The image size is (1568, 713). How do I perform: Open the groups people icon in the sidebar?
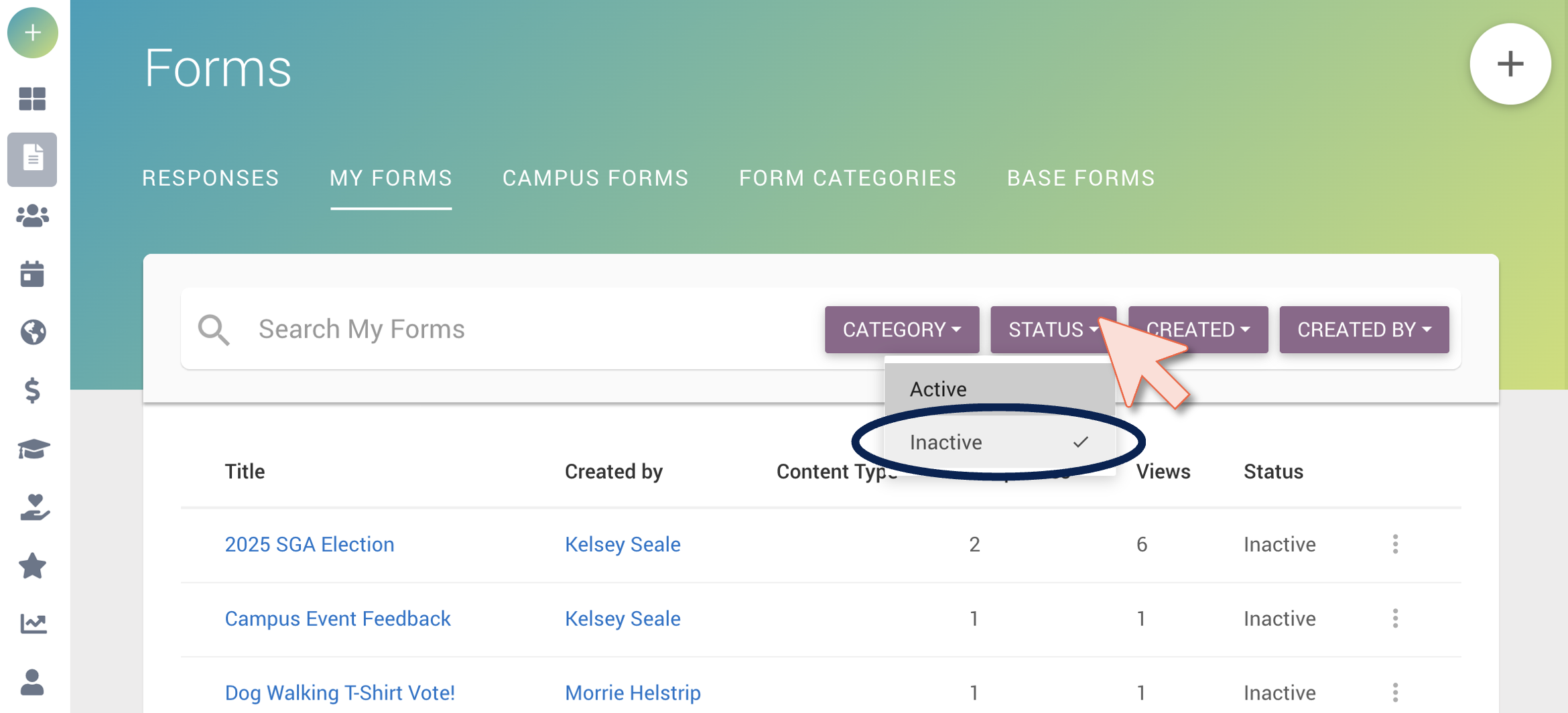(x=32, y=216)
